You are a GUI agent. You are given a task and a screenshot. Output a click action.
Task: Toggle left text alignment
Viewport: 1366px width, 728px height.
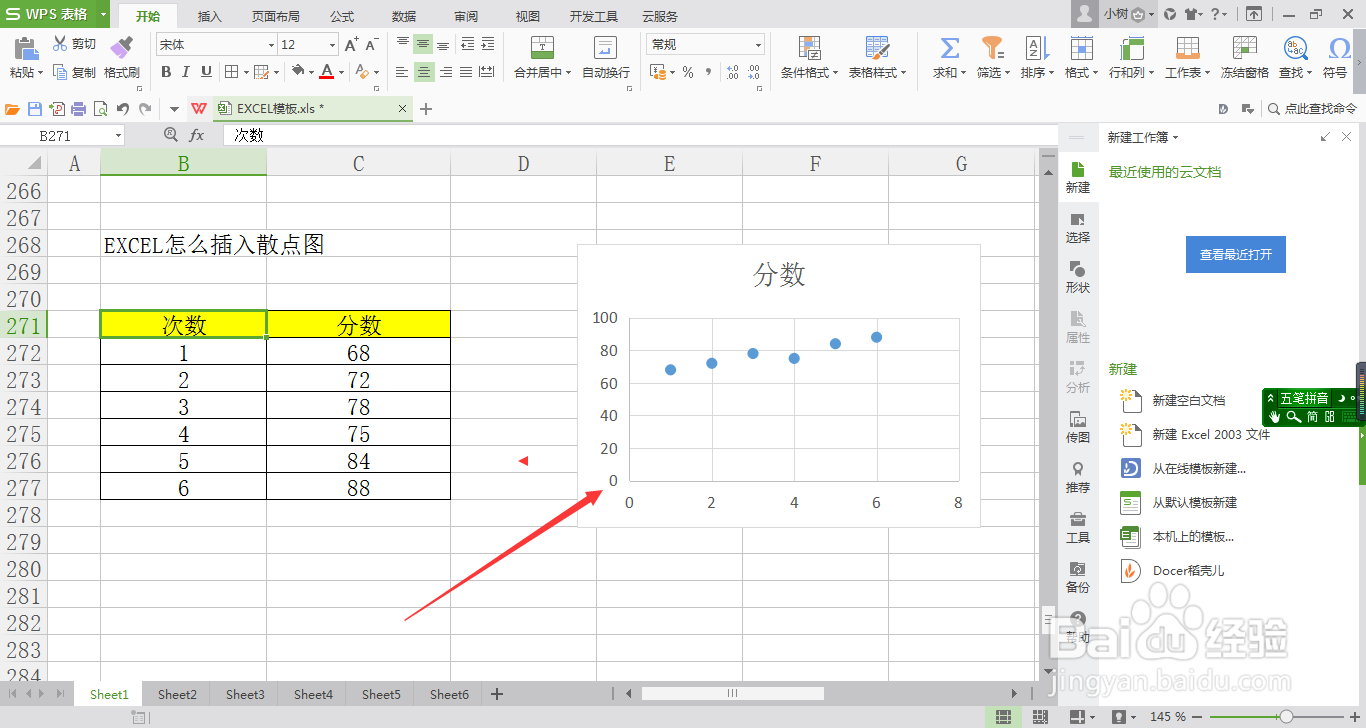point(402,72)
